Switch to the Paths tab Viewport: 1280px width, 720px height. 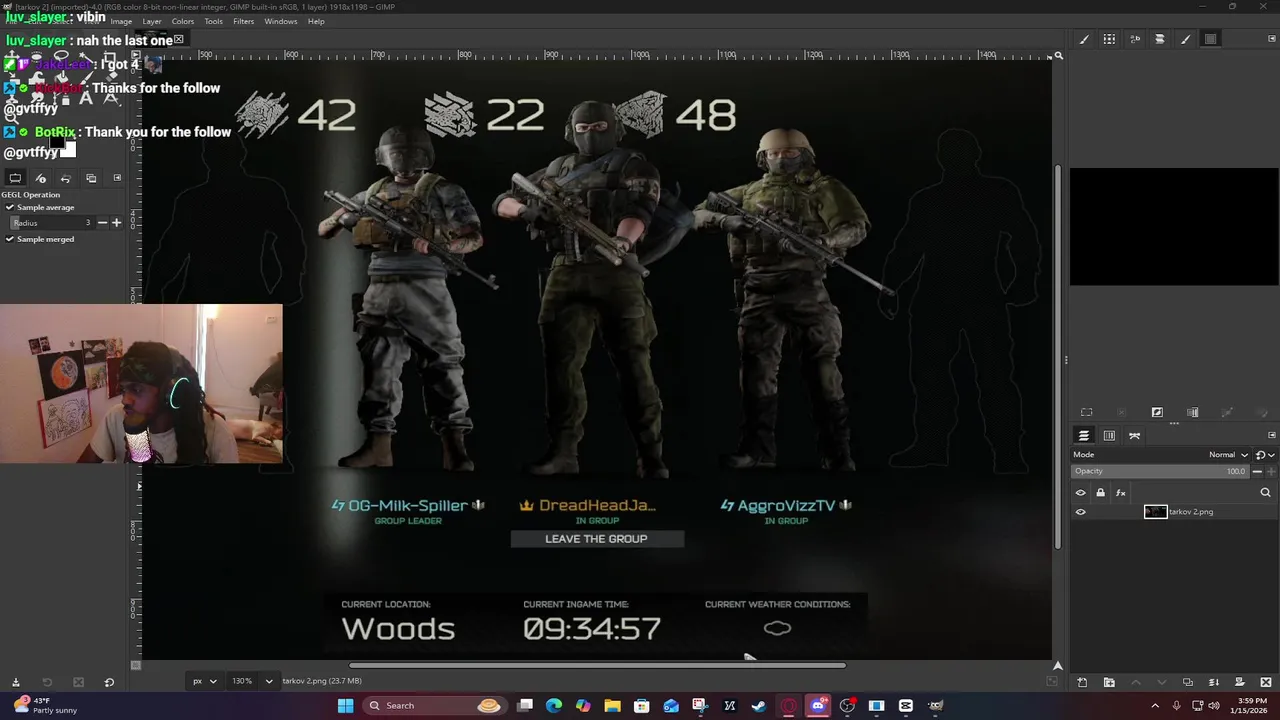1134,435
